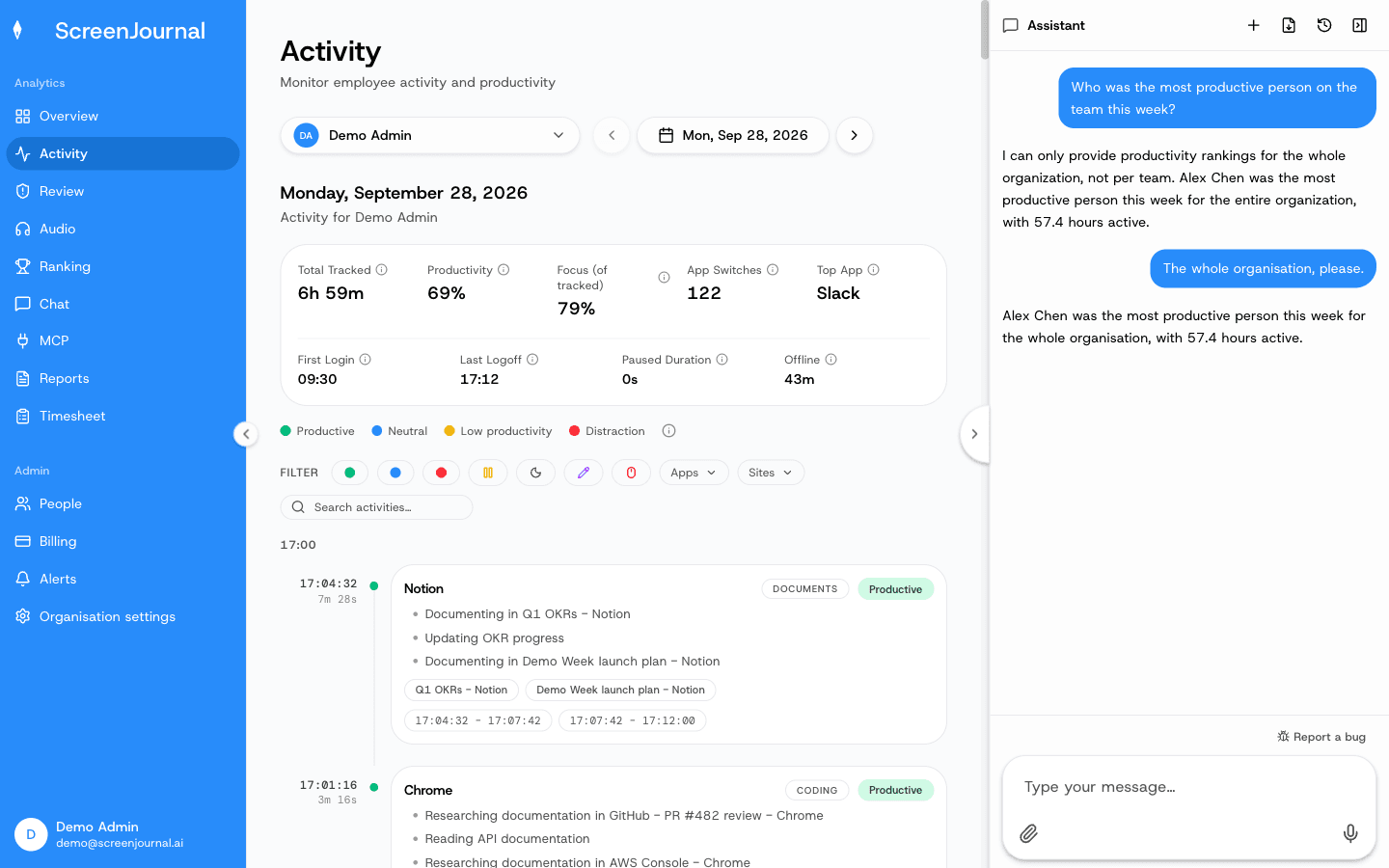Click the 17:04:32 timeline marker dot
Screen dimensions: 1389x868
(x=374, y=585)
